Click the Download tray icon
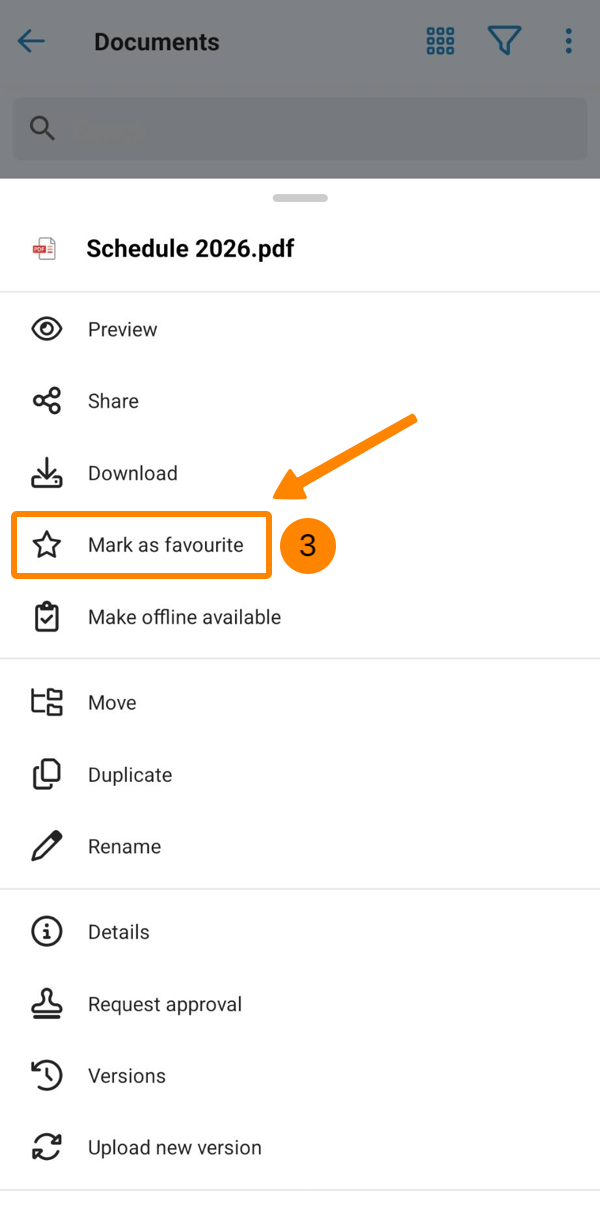 click(47, 473)
